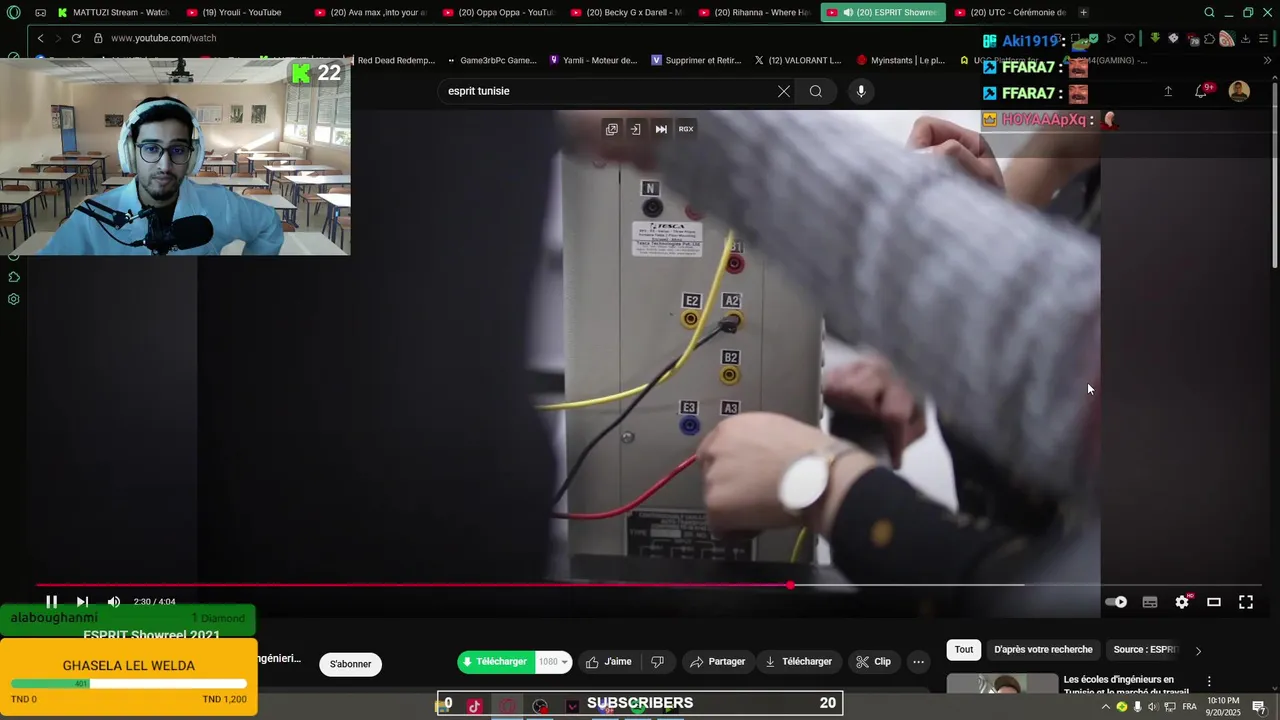This screenshot has width=1280, height=720.
Task: Mute the video volume speaker icon
Action: 114,602
